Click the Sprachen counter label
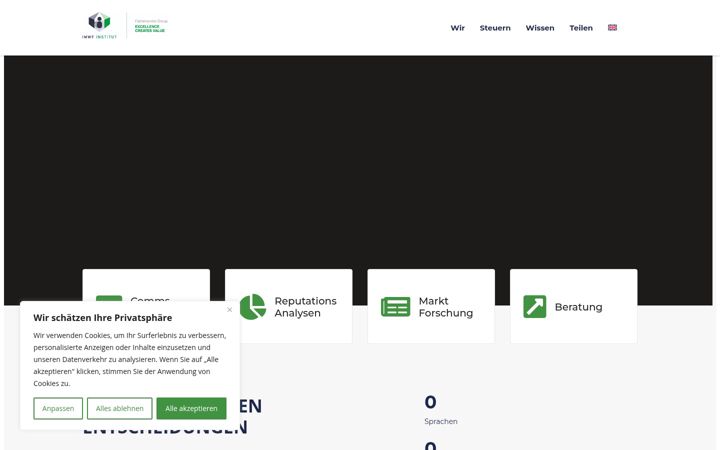Viewport: 720px width, 450px height. 441,421
